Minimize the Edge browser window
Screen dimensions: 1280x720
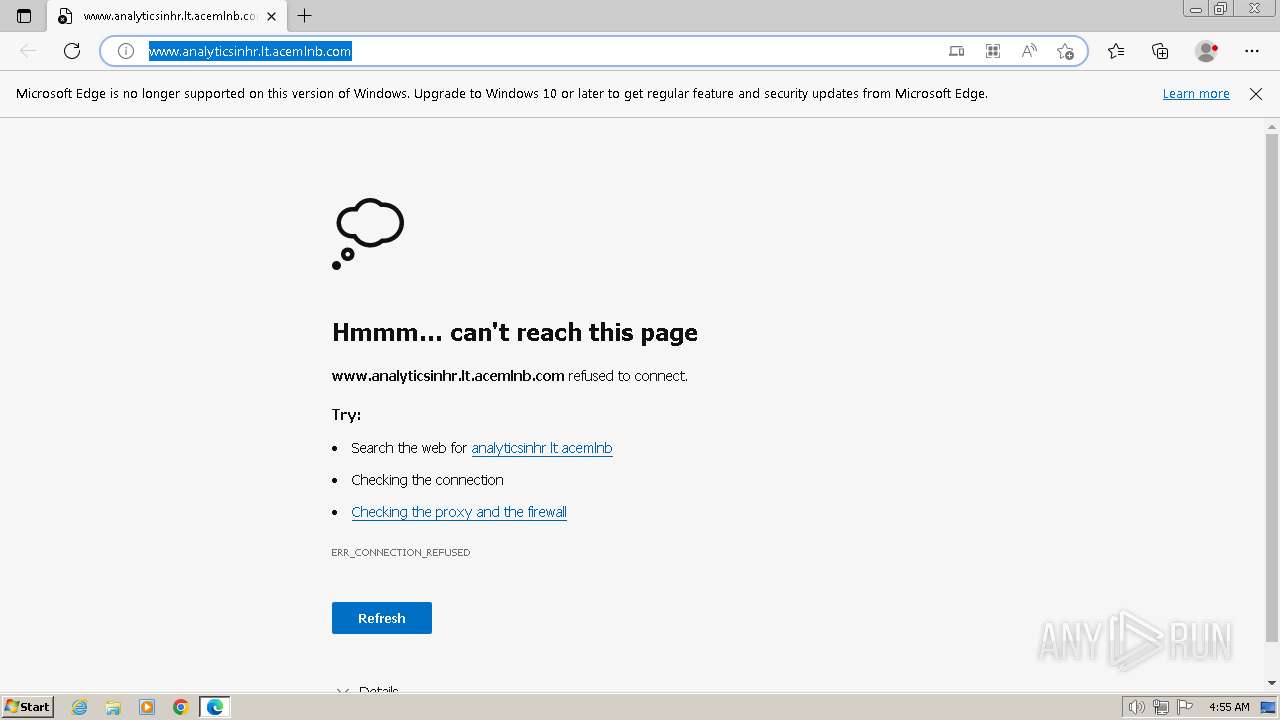[x=1196, y=9]
